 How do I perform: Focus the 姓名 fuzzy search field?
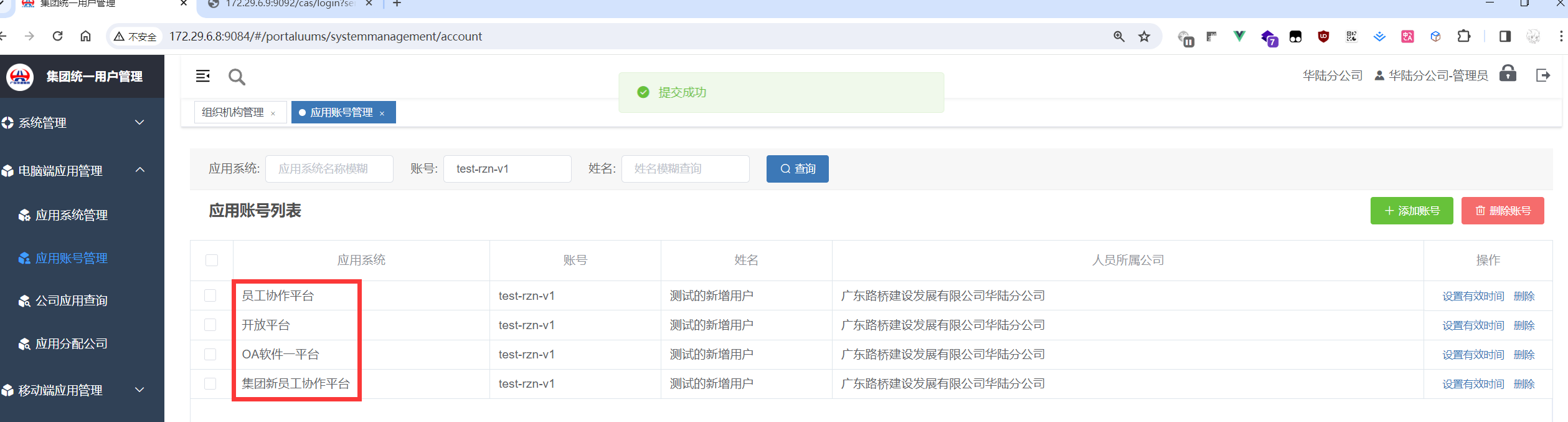tap(686, 169)
